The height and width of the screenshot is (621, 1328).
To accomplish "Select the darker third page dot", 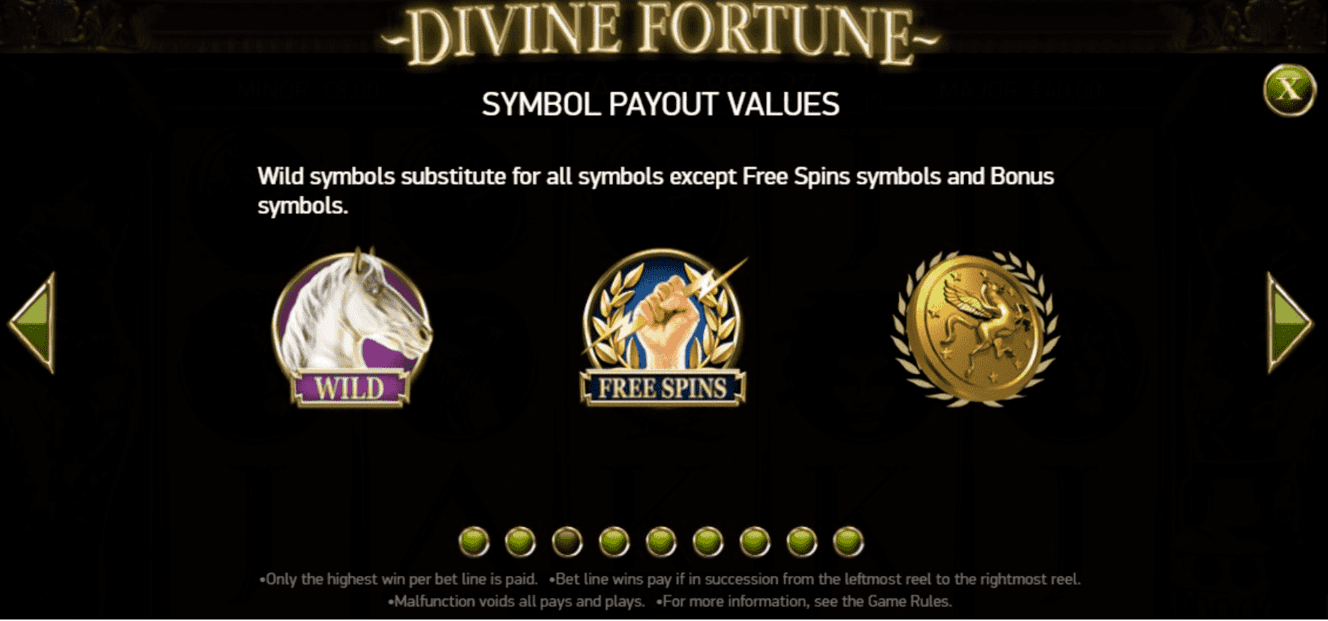I will pyautogui.click(x=567, y=542).
